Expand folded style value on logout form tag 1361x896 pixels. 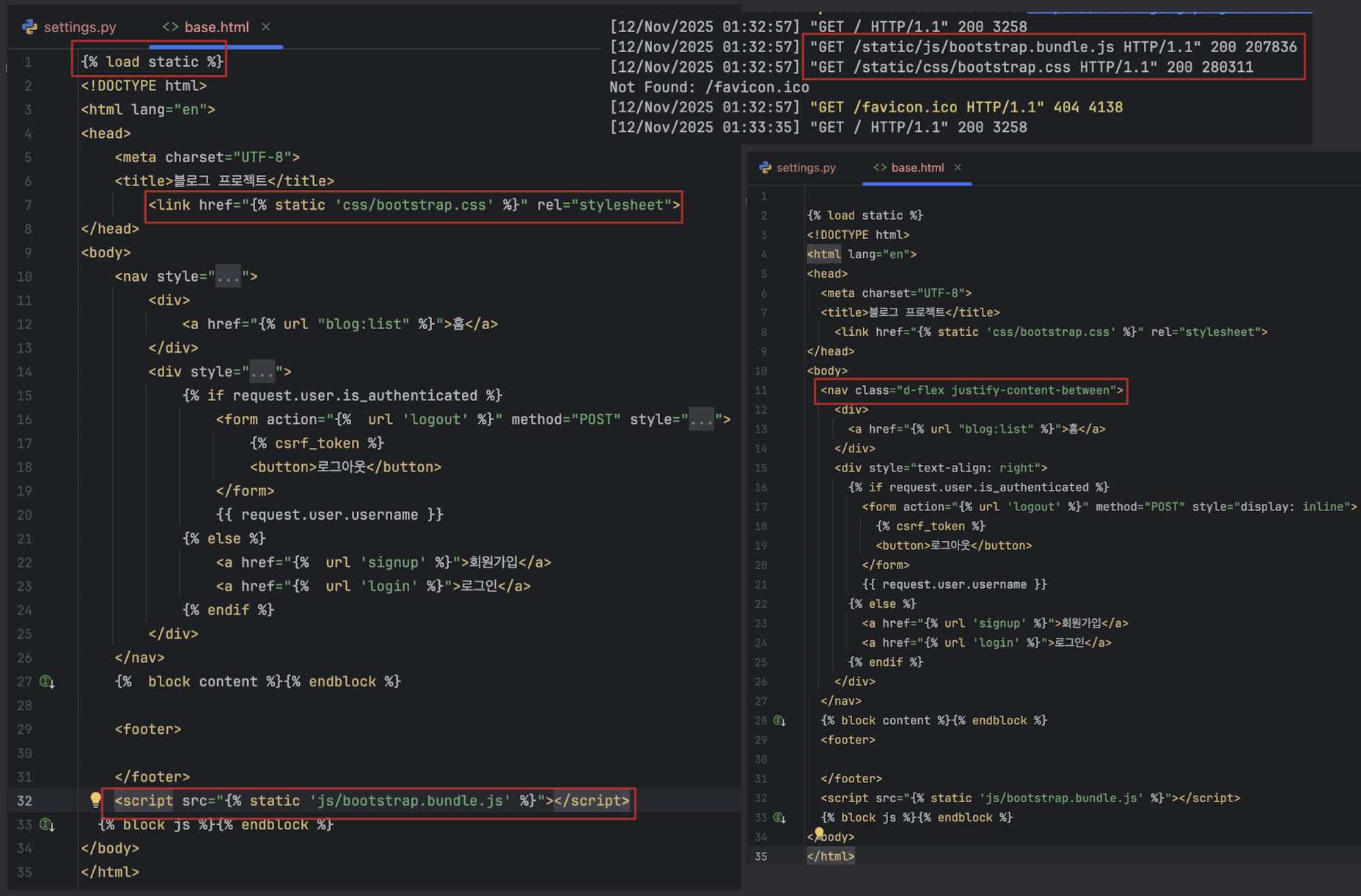(x=701, y=419)
